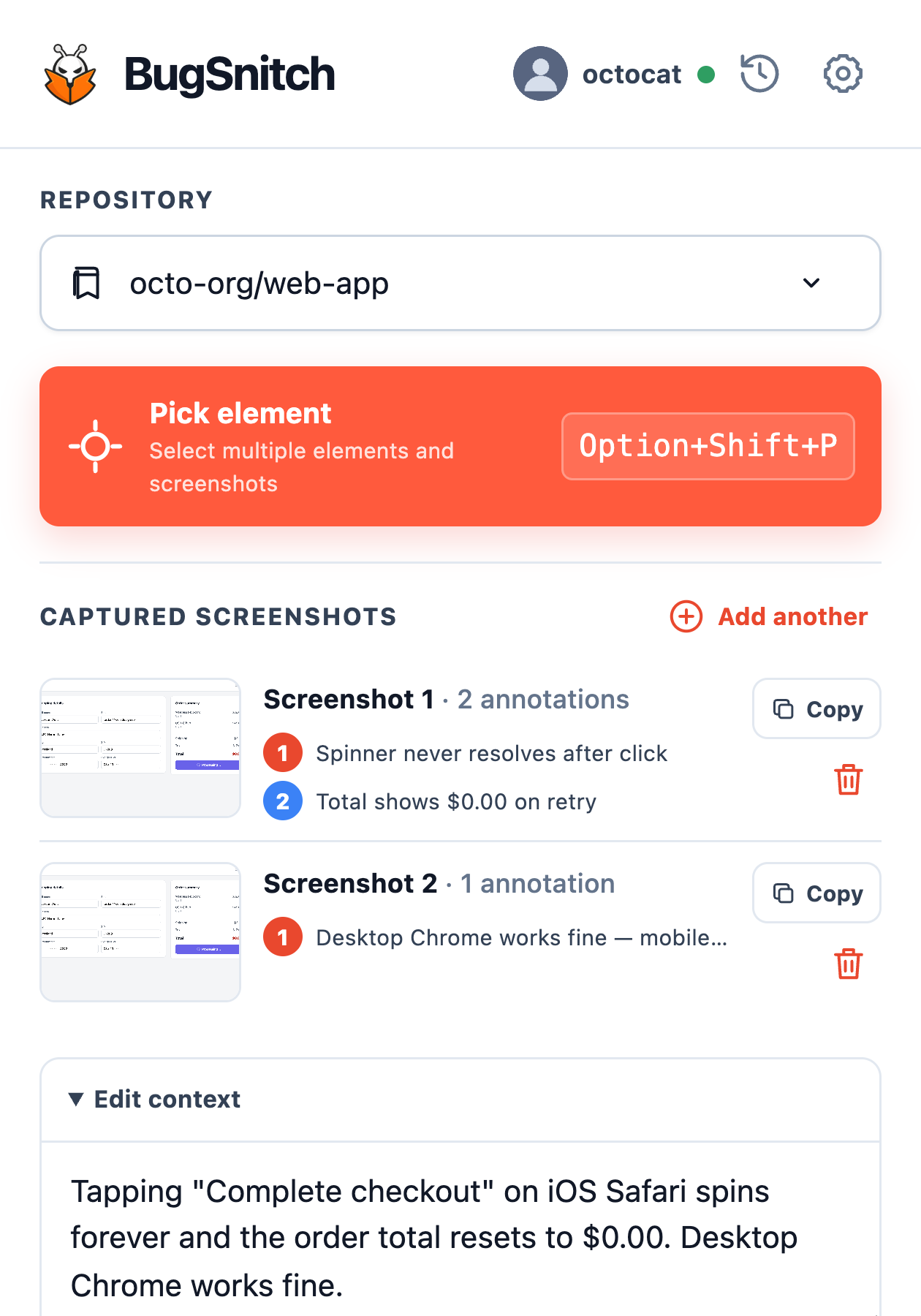Collapse the Edit context section
Image resolution: width=921 pixels, height=1316 pixels.
pos(154,1099)
